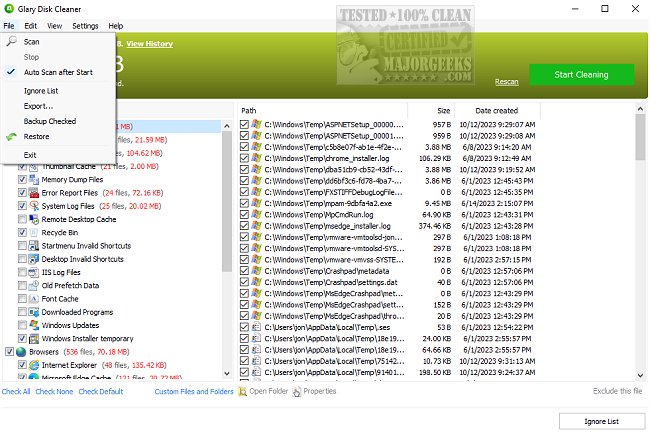Click the Windows Installer temporary icon
Image resolution: width=650 pixels, height=434 pixels.
[34, 339]
